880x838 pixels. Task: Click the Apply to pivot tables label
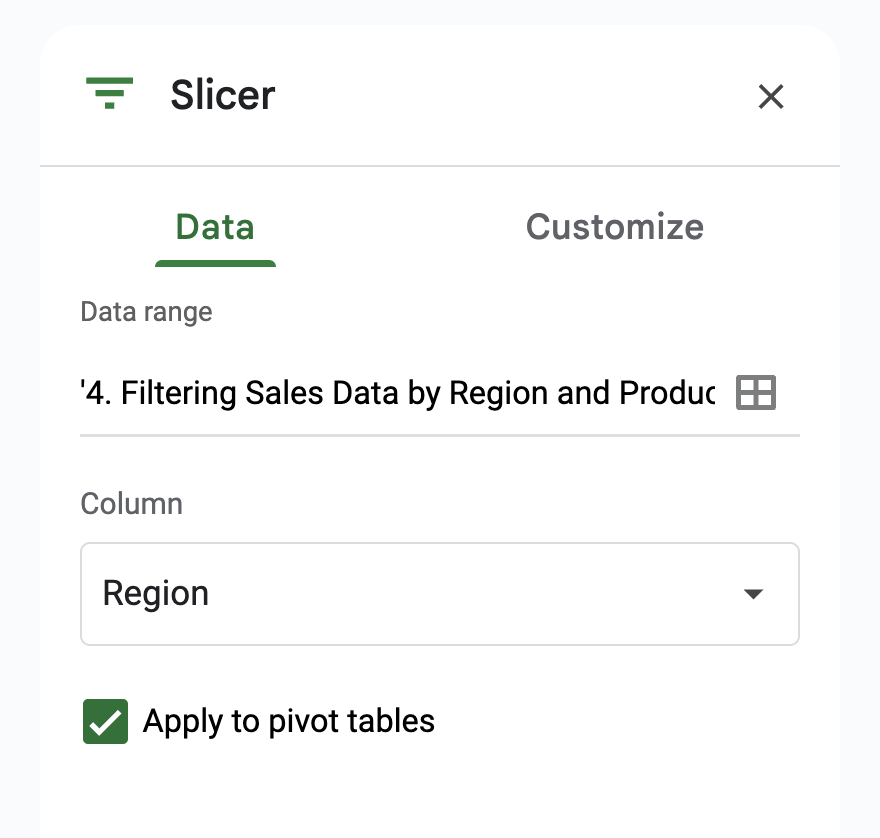289,721
